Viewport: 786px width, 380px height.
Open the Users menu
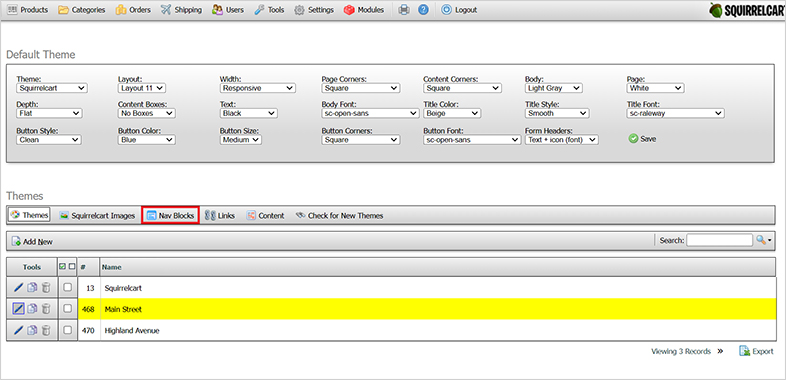pos(228,10)
